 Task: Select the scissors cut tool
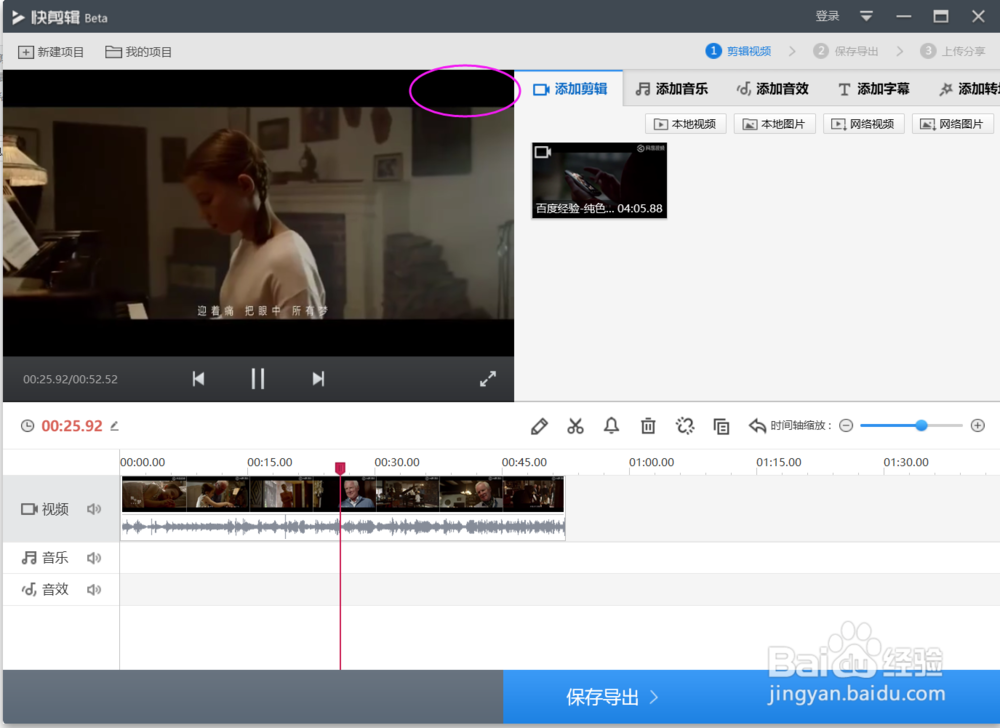pyautogui.click(x=575, y=426)
